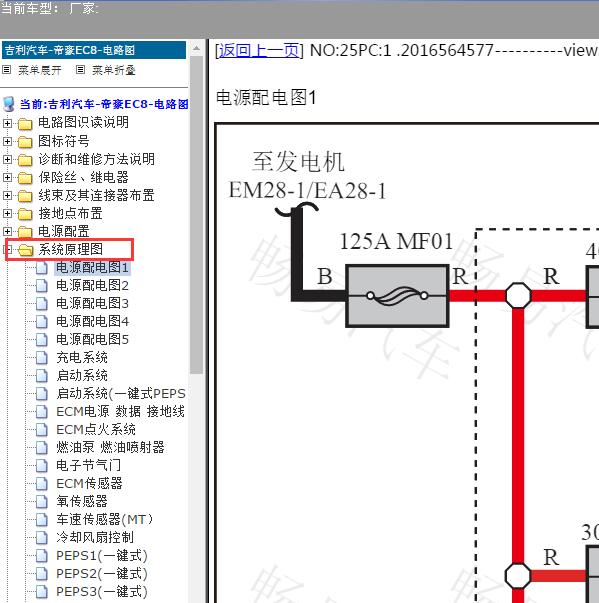Click the page icon of 电子节气门
599x603 pixels.
coord(42,466)
